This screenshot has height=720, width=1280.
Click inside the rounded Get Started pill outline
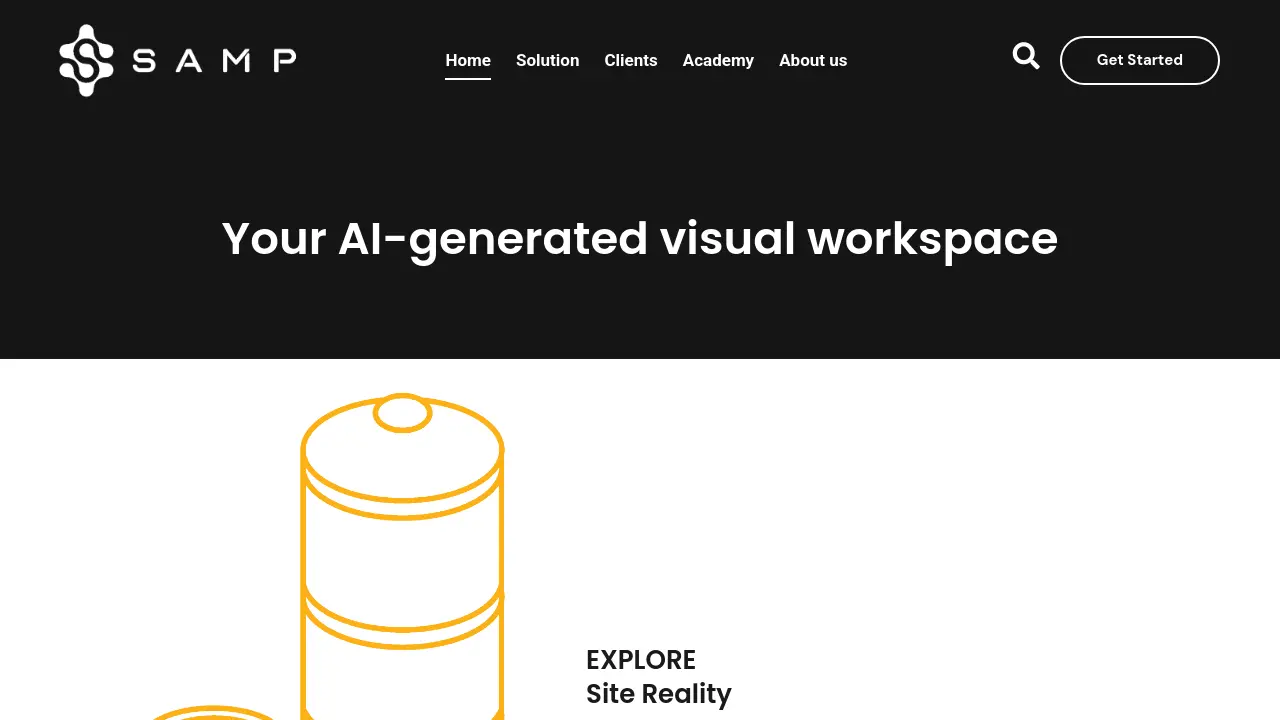(1139, 60)
